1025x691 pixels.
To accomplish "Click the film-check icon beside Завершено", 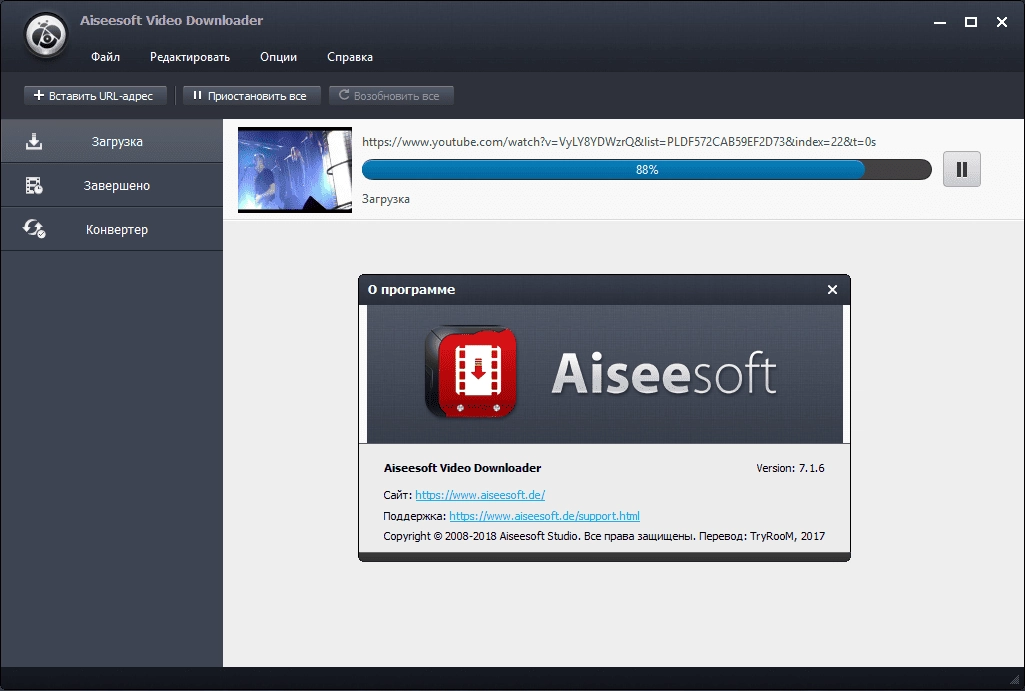I will [34, 186].
